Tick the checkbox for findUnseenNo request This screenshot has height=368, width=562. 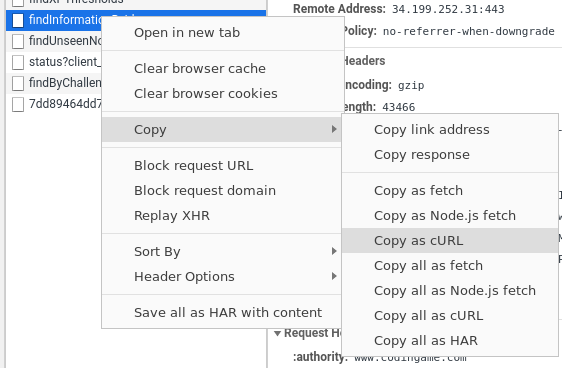pyautogui.click(x=18, y=41)
